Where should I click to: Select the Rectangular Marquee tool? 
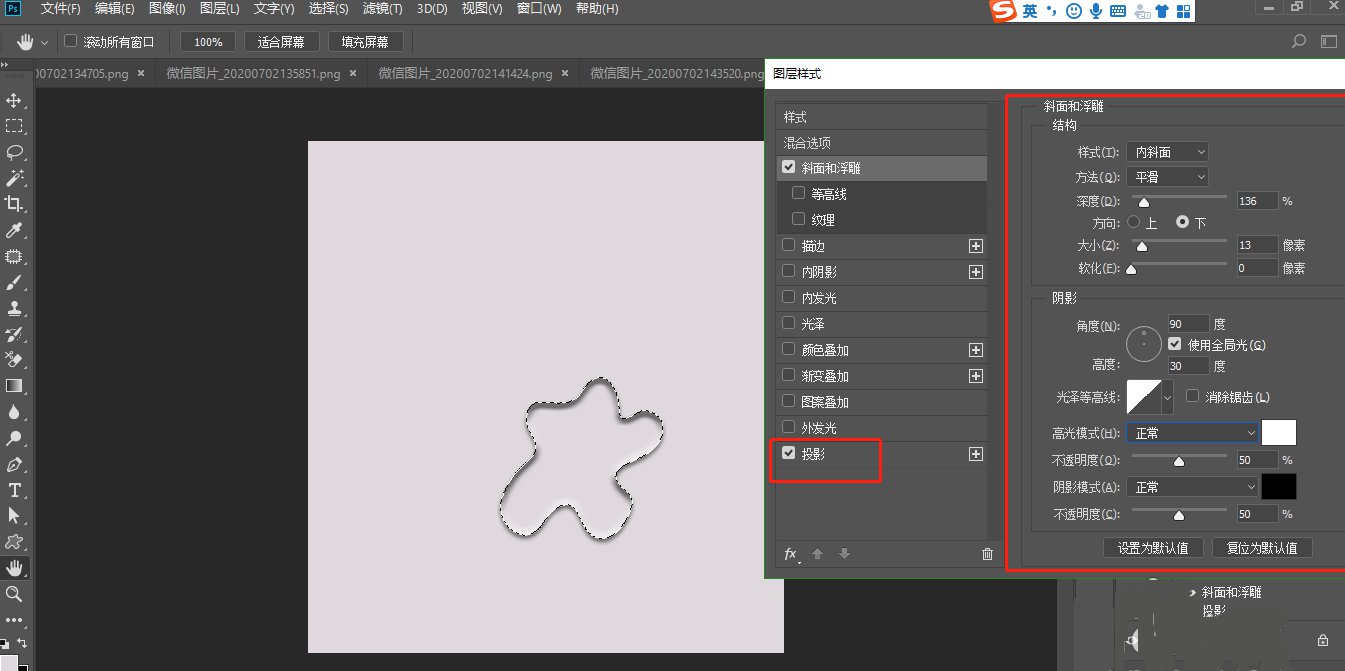pos(15,126)
